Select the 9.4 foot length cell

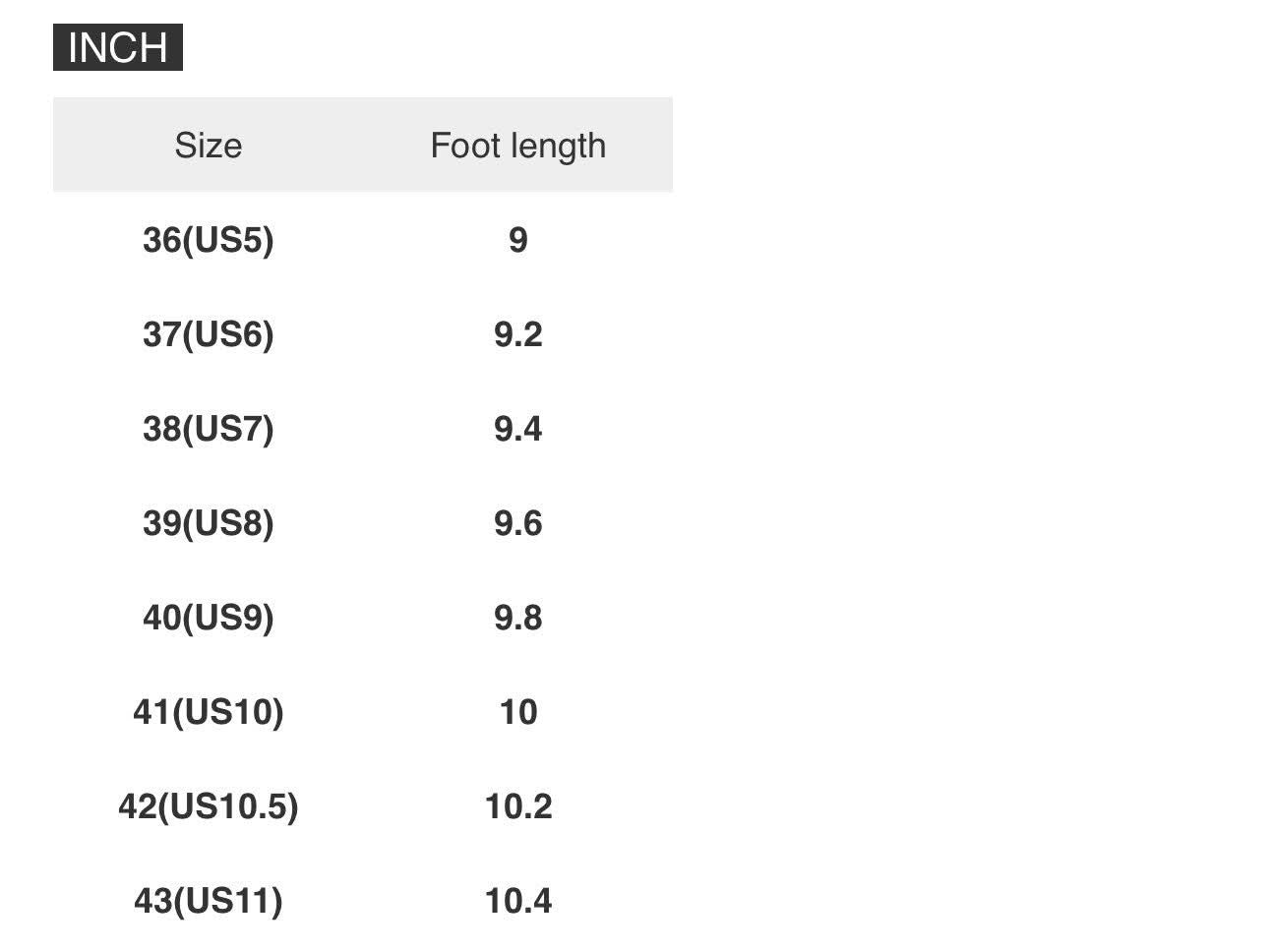[x=517, y=429]
